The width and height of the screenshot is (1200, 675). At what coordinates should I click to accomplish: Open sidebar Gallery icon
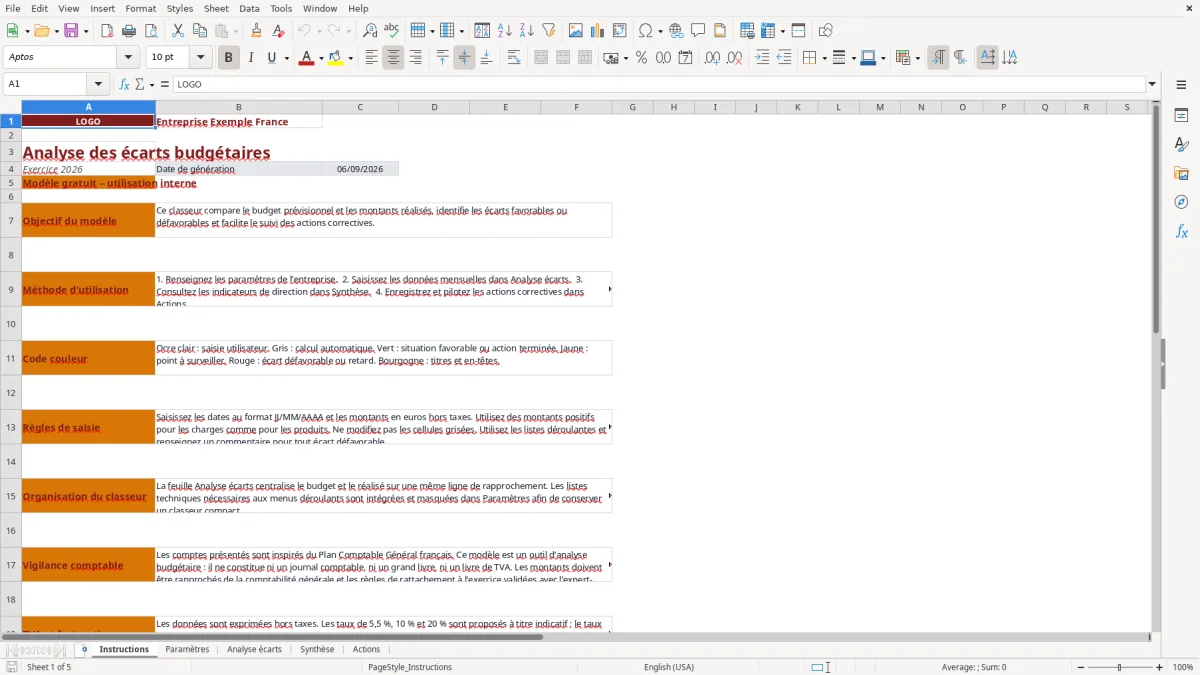[1181, 174]
